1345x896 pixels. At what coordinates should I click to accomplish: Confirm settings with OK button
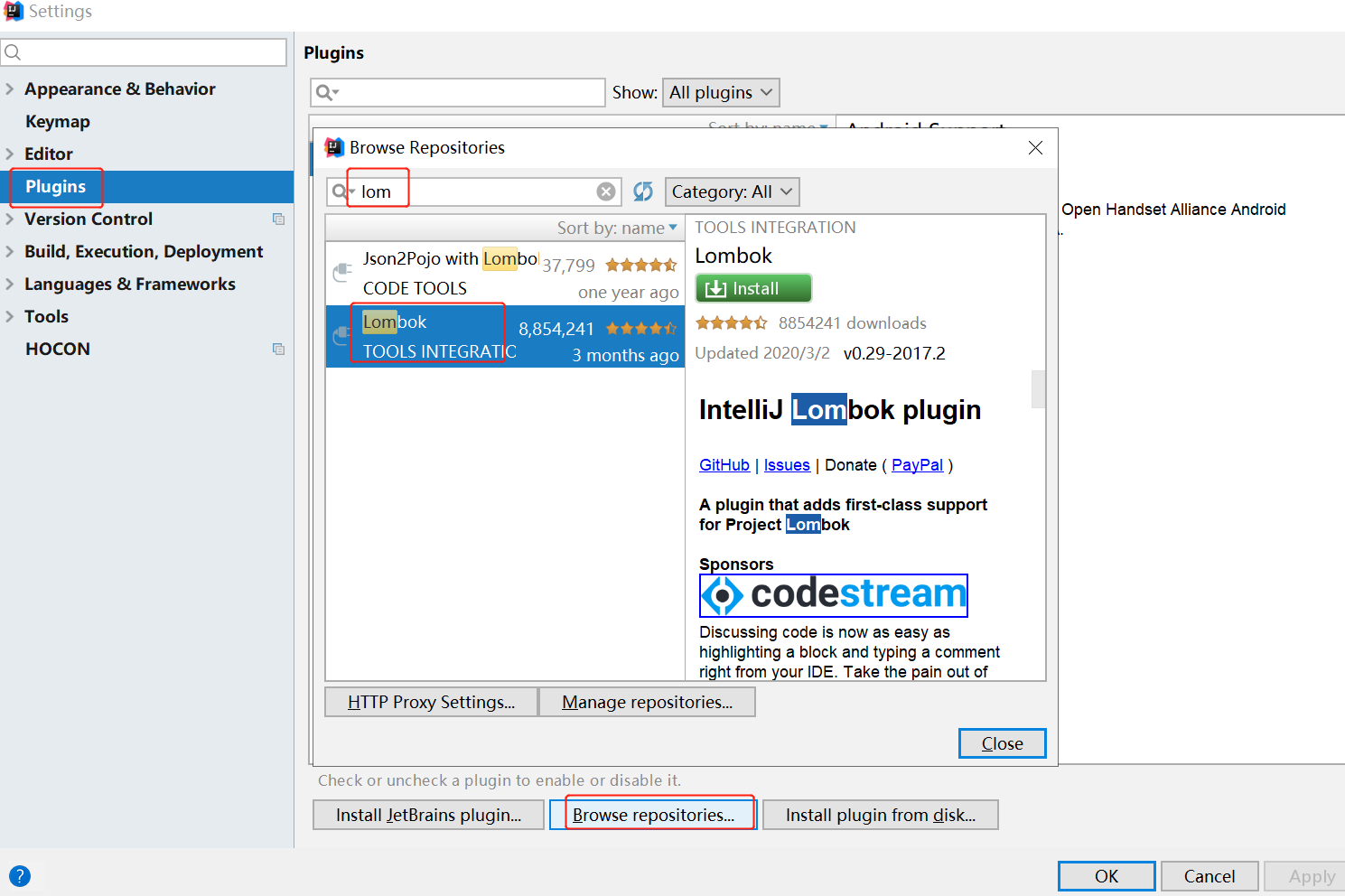pos(1107,876)
